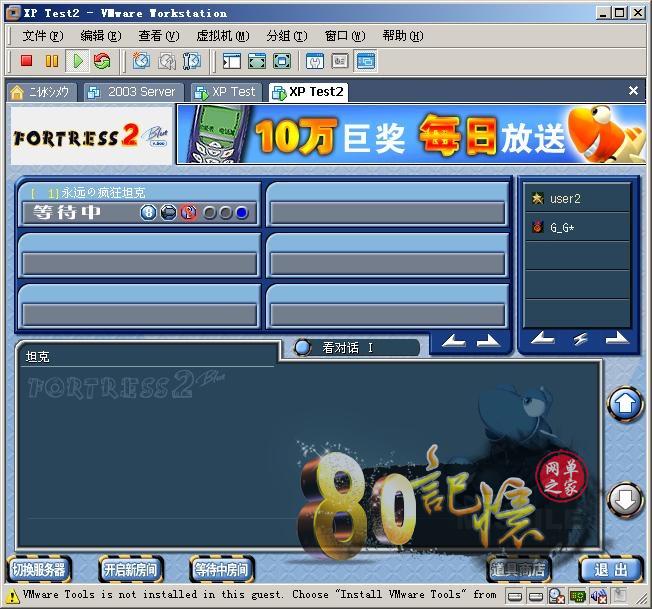Go to next page of room list
The image size is (652, 609).
pyautogui.click(x=488, y=342)
